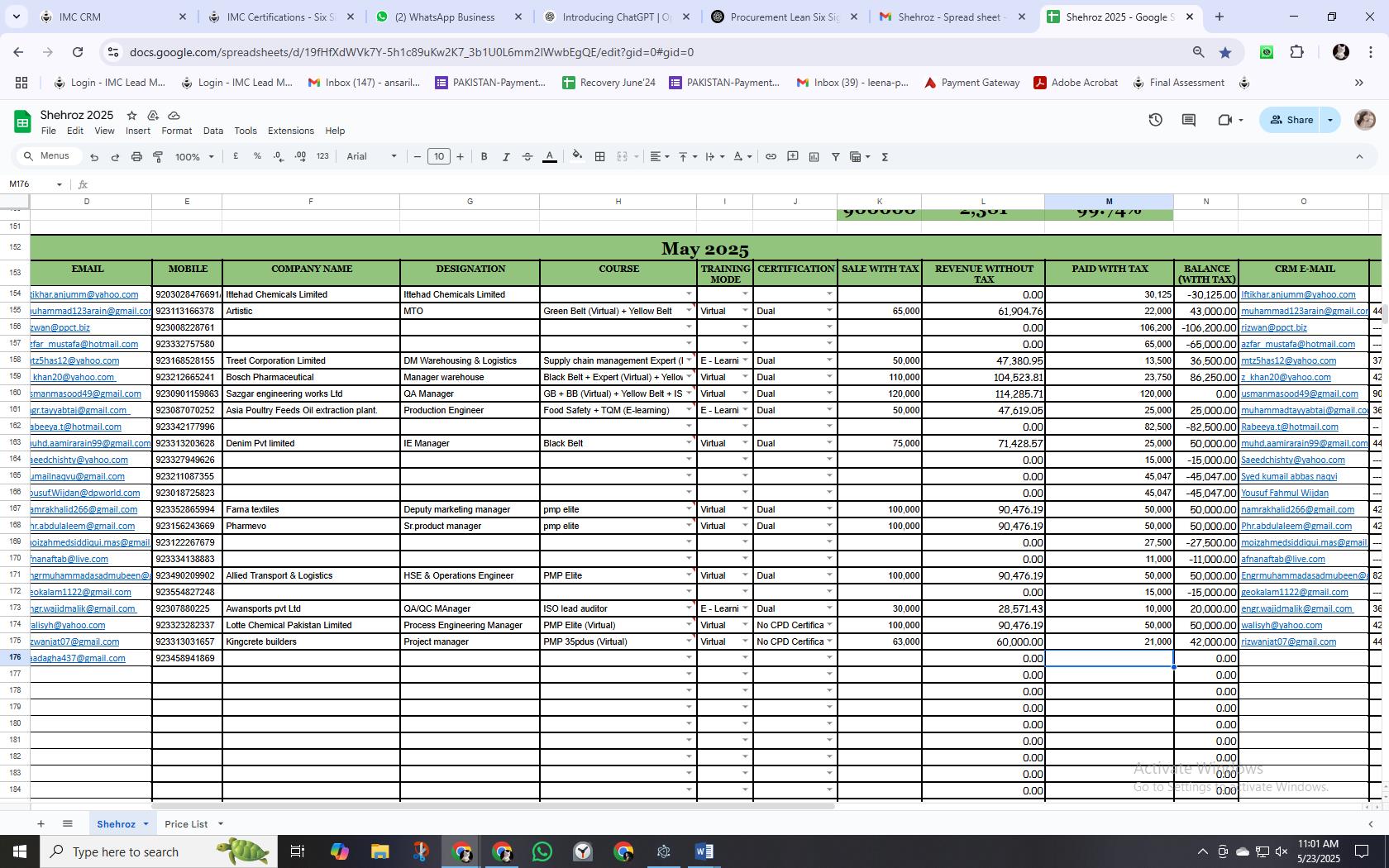This screenshot has width=1389, height=868.
Task: Create a filter icon
Action: [x=836, y=156]
